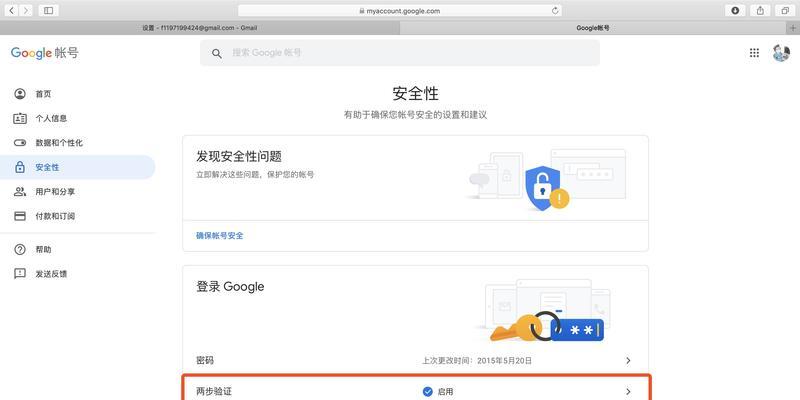Go forward with Safari forward arrow
The height and width of the screenshot is (400, 800).
26,10
